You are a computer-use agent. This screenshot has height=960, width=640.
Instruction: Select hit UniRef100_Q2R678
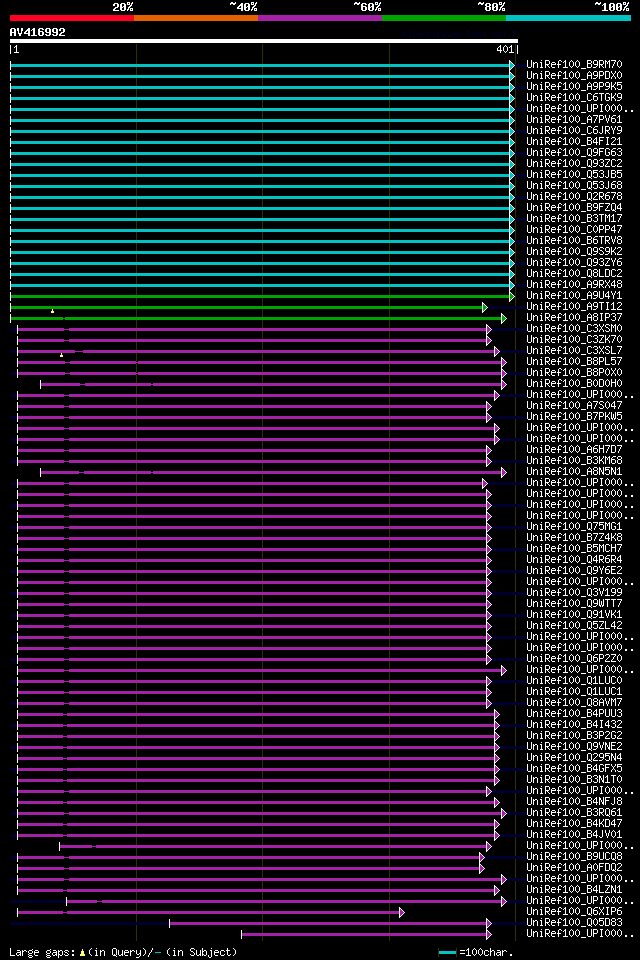[574, 197]
